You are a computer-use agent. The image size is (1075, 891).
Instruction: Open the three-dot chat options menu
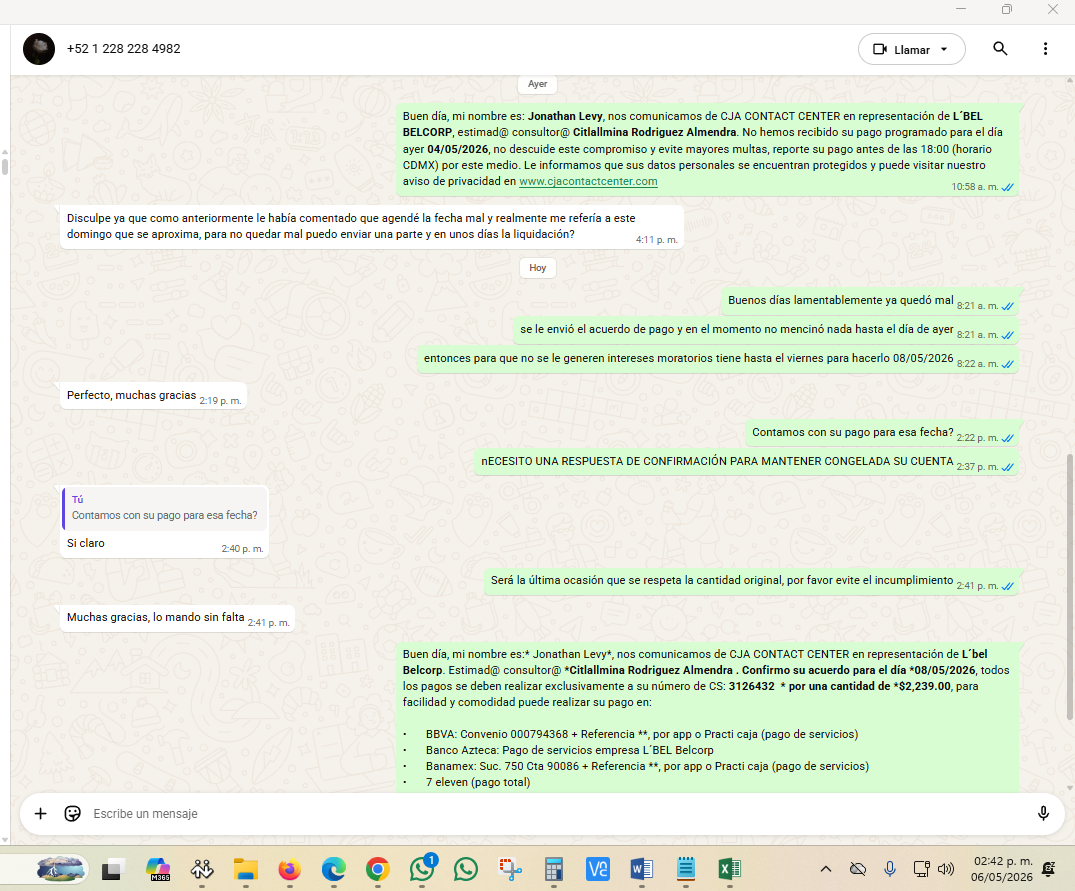coord(1045,49)
